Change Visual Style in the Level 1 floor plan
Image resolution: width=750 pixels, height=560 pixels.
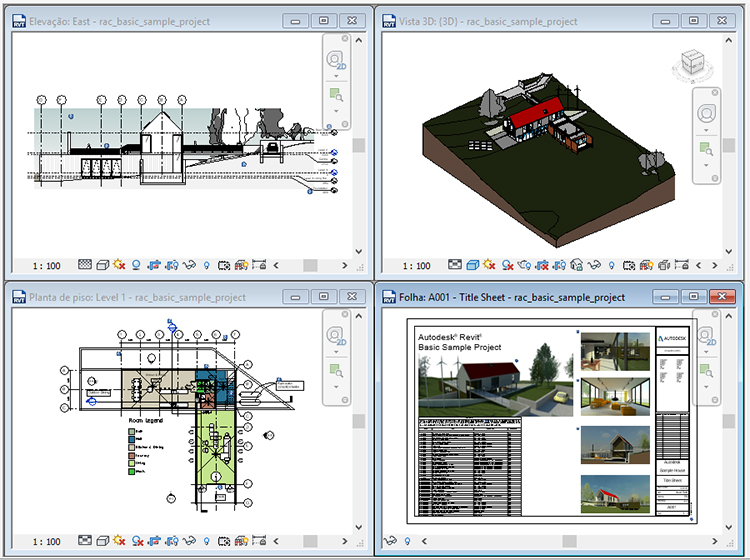coord(102,540)
